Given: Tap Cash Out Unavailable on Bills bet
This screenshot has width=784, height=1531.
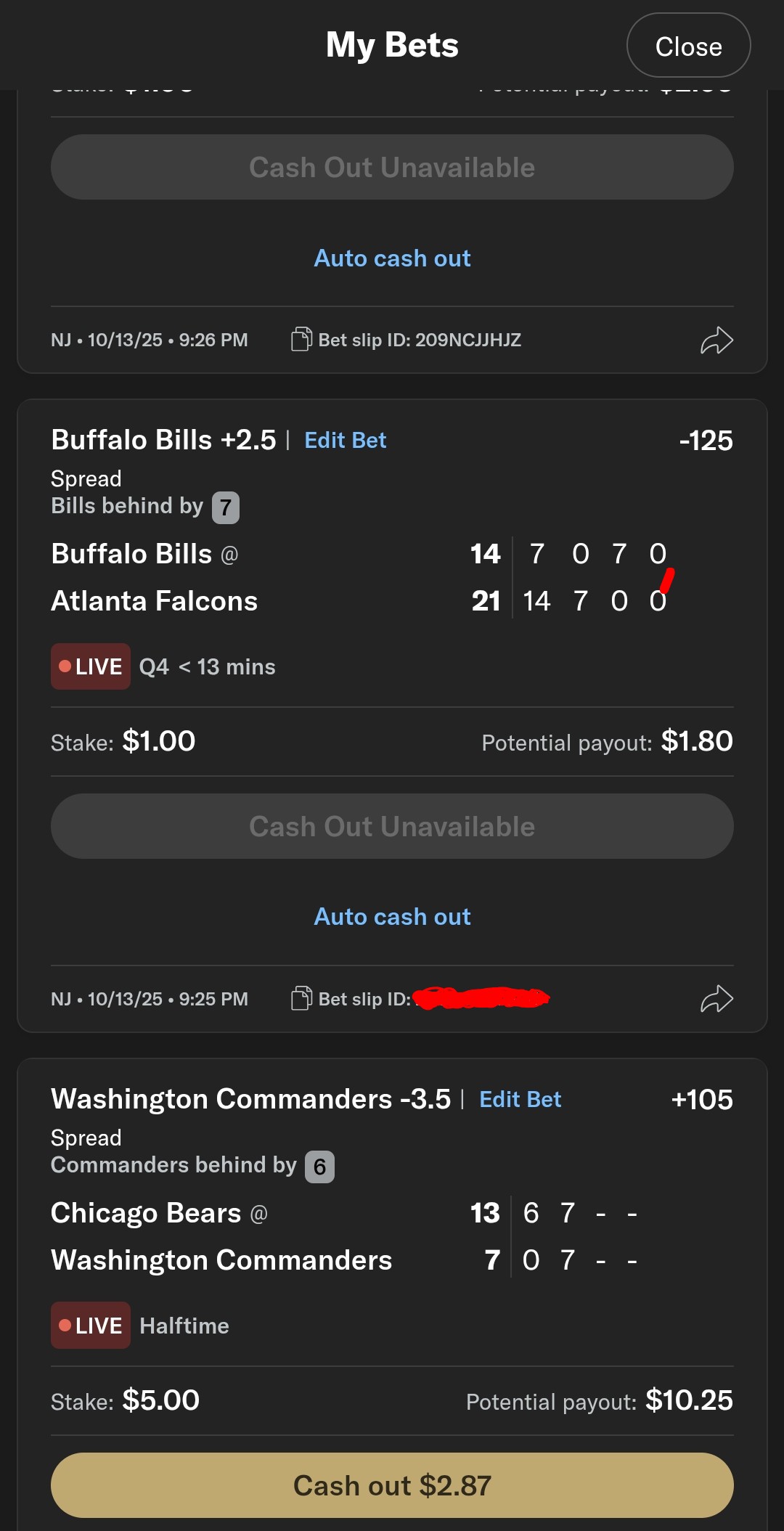Looking at the screenshot, I should [392, 826].
